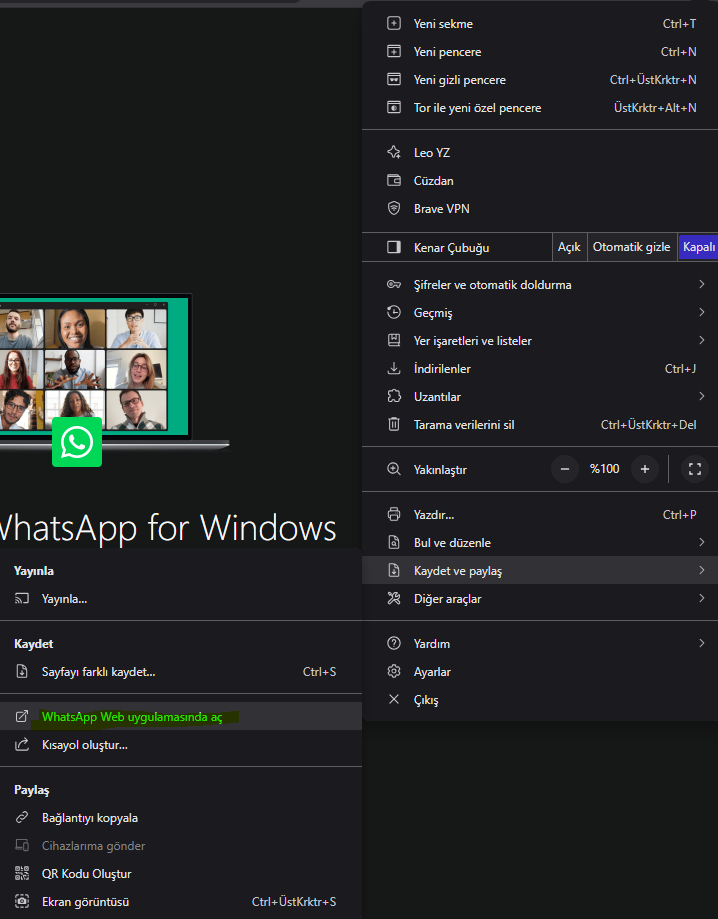Expand the Yardım submenu arrow
718x919 pixels.
click(702, 643)
